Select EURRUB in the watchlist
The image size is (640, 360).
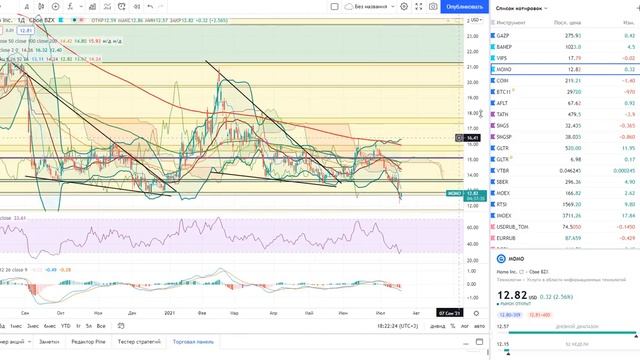[x=565, y=238]
